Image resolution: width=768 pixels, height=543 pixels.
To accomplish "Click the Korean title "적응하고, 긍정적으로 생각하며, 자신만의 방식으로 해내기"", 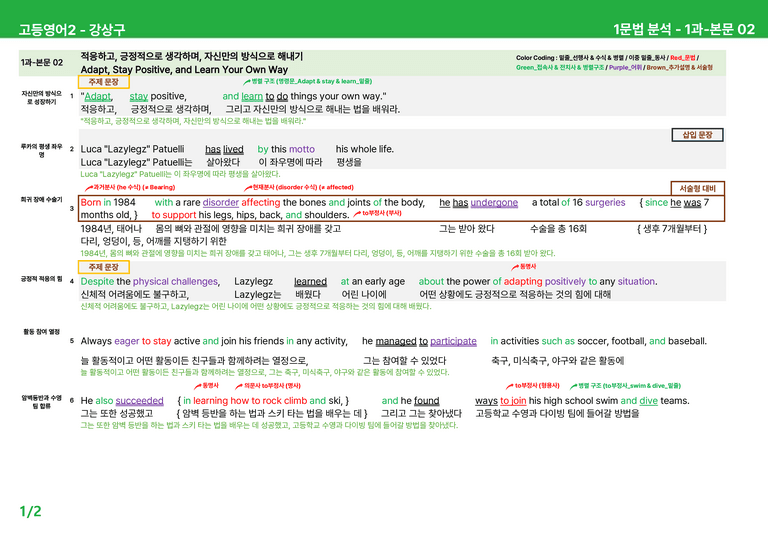I will click(x=192, y=56).
